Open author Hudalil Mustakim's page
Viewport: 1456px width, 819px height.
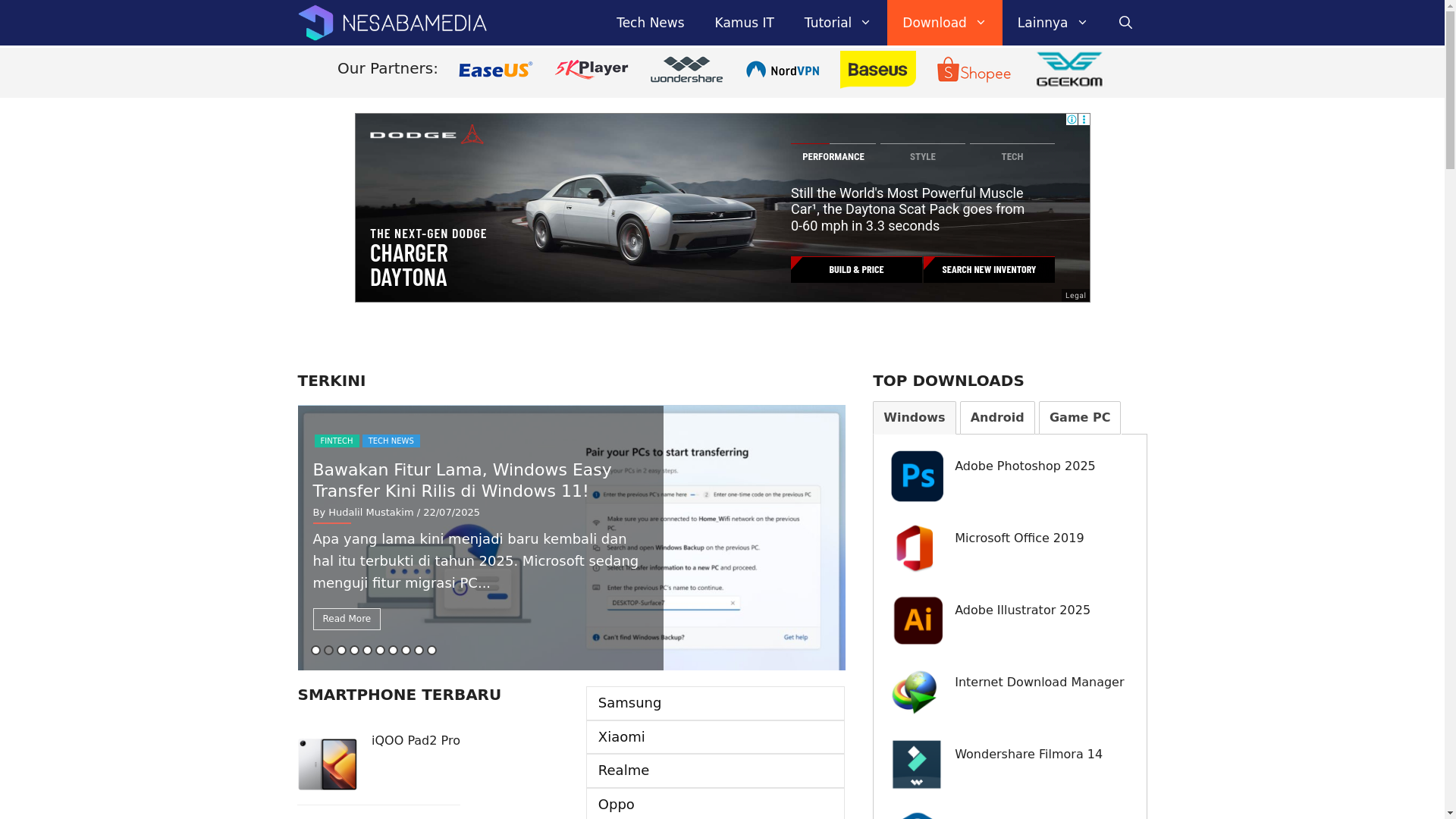pos(371,513)
